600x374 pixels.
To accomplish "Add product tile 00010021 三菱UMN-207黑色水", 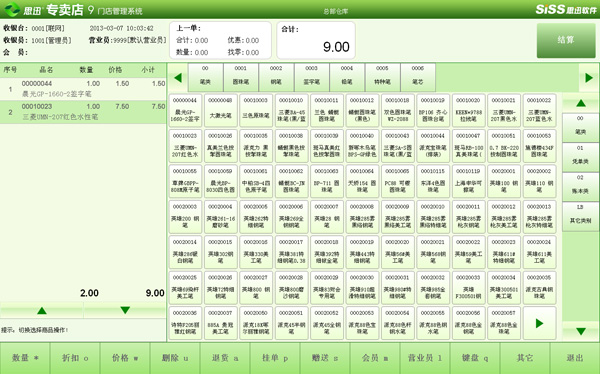I will click(x=504, y=110).
